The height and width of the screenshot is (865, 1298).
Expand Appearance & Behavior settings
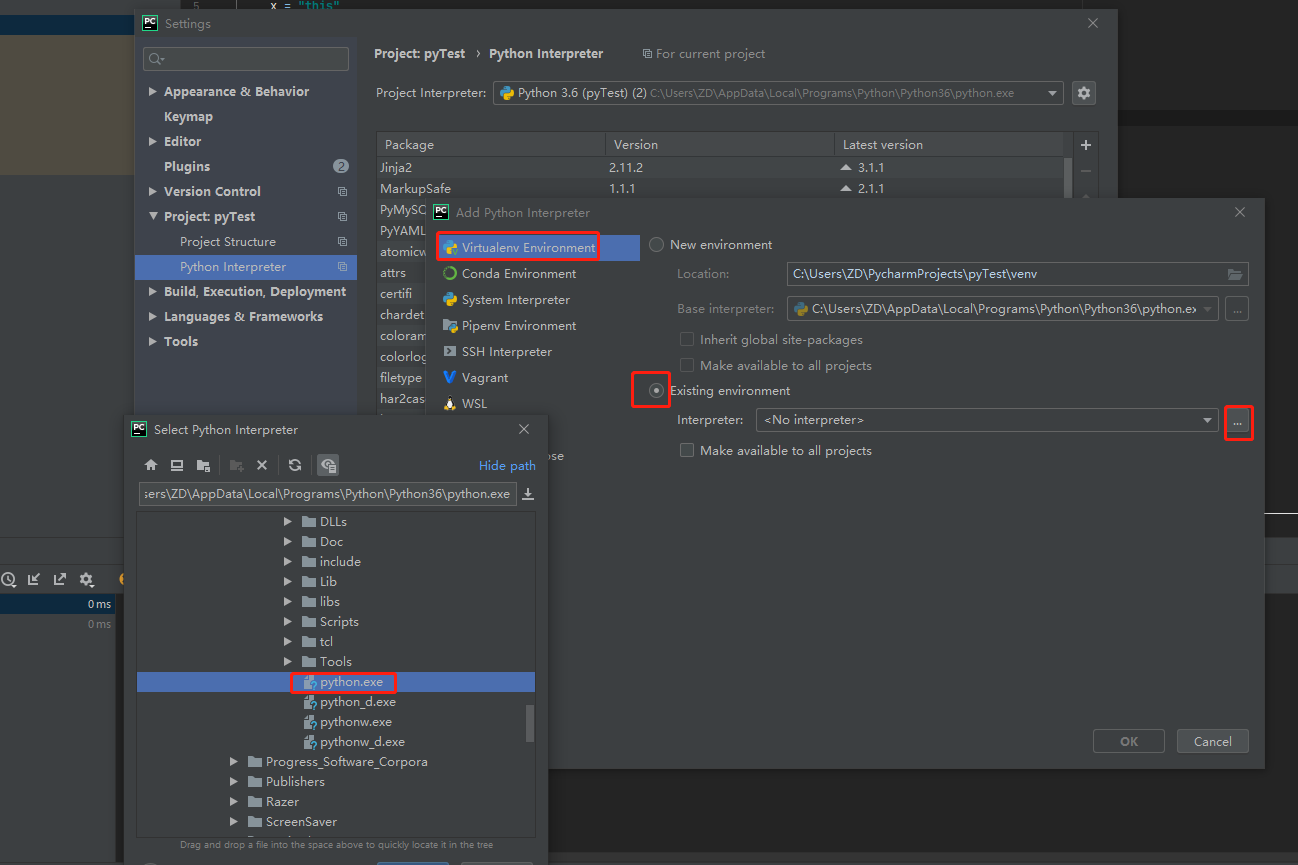tap(153, 92)
